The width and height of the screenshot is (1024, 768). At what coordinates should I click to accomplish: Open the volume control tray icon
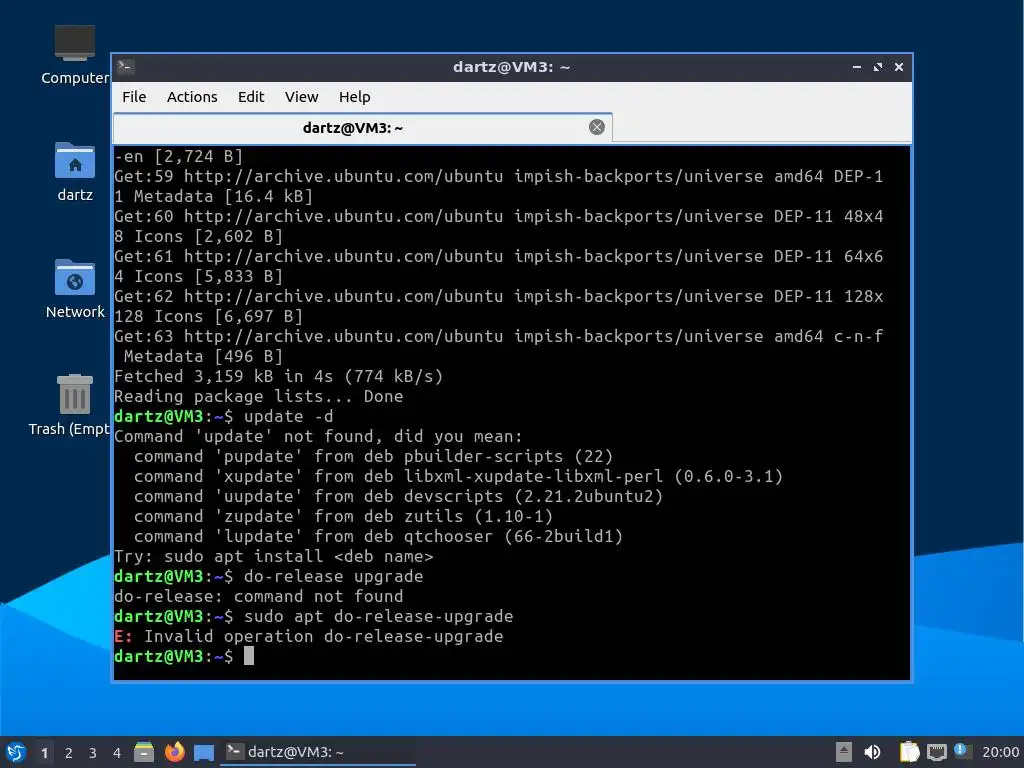coord(872,752)
